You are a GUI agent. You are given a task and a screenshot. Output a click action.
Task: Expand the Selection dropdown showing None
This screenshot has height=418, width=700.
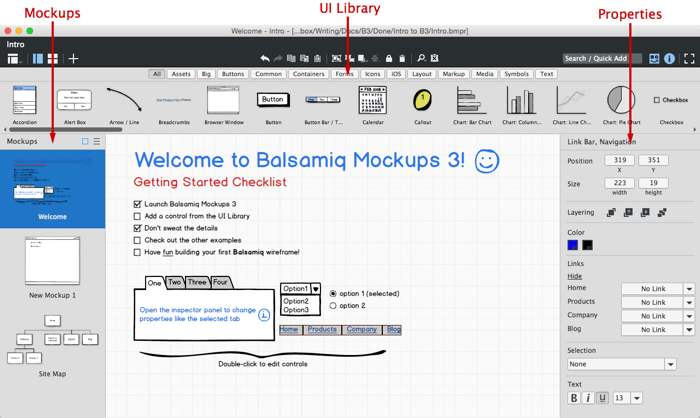click(x=671, y=365)
